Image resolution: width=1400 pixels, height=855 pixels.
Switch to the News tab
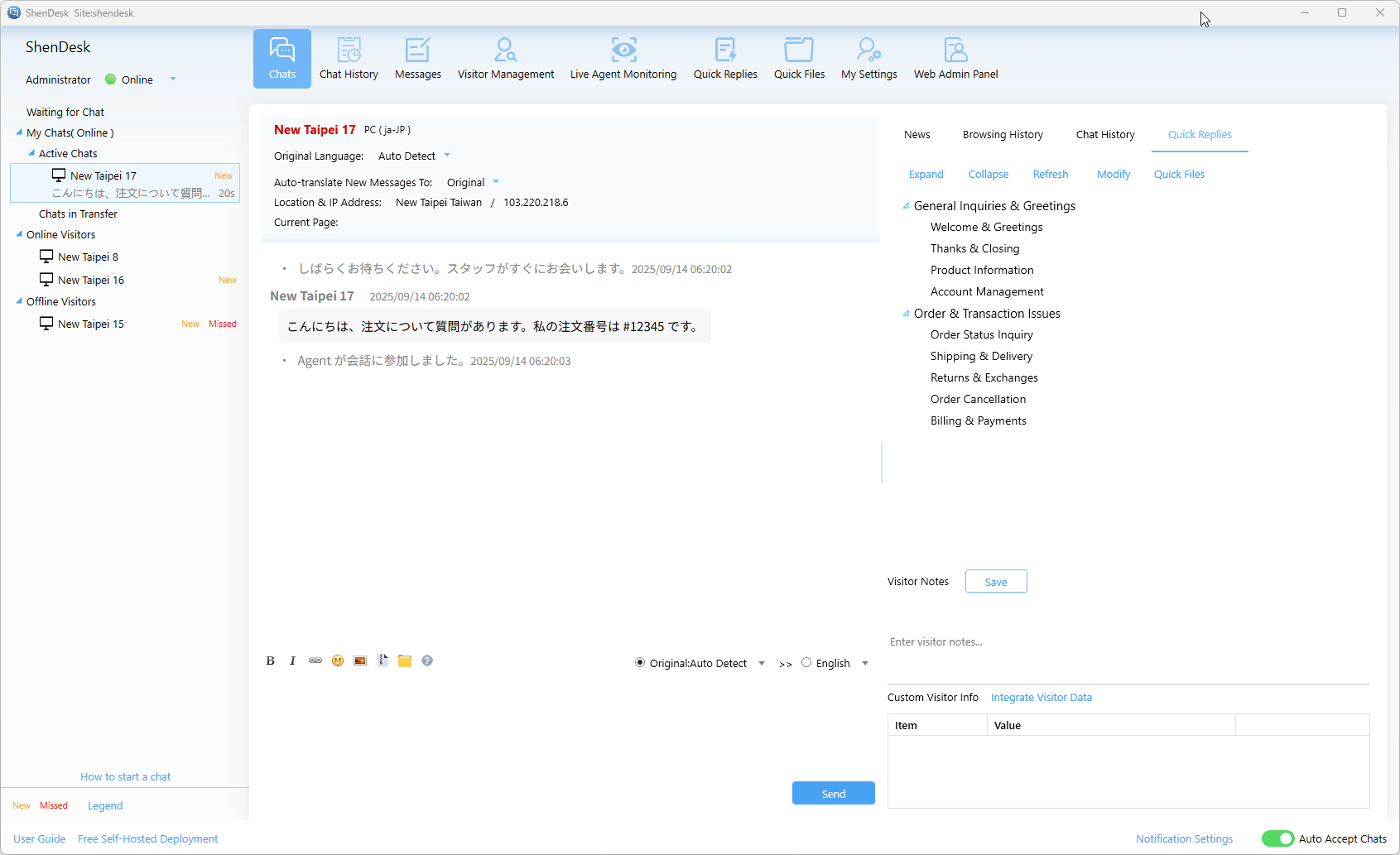tap(916, 135)
